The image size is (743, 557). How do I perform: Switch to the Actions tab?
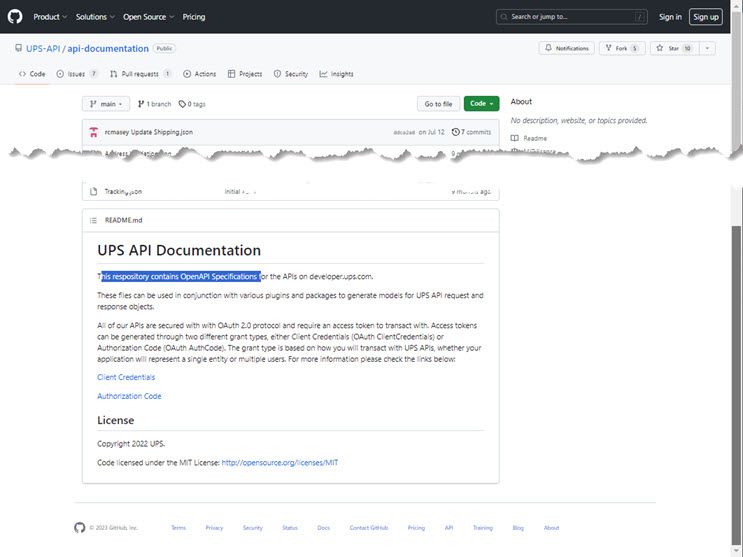click(x=199, y=74)
